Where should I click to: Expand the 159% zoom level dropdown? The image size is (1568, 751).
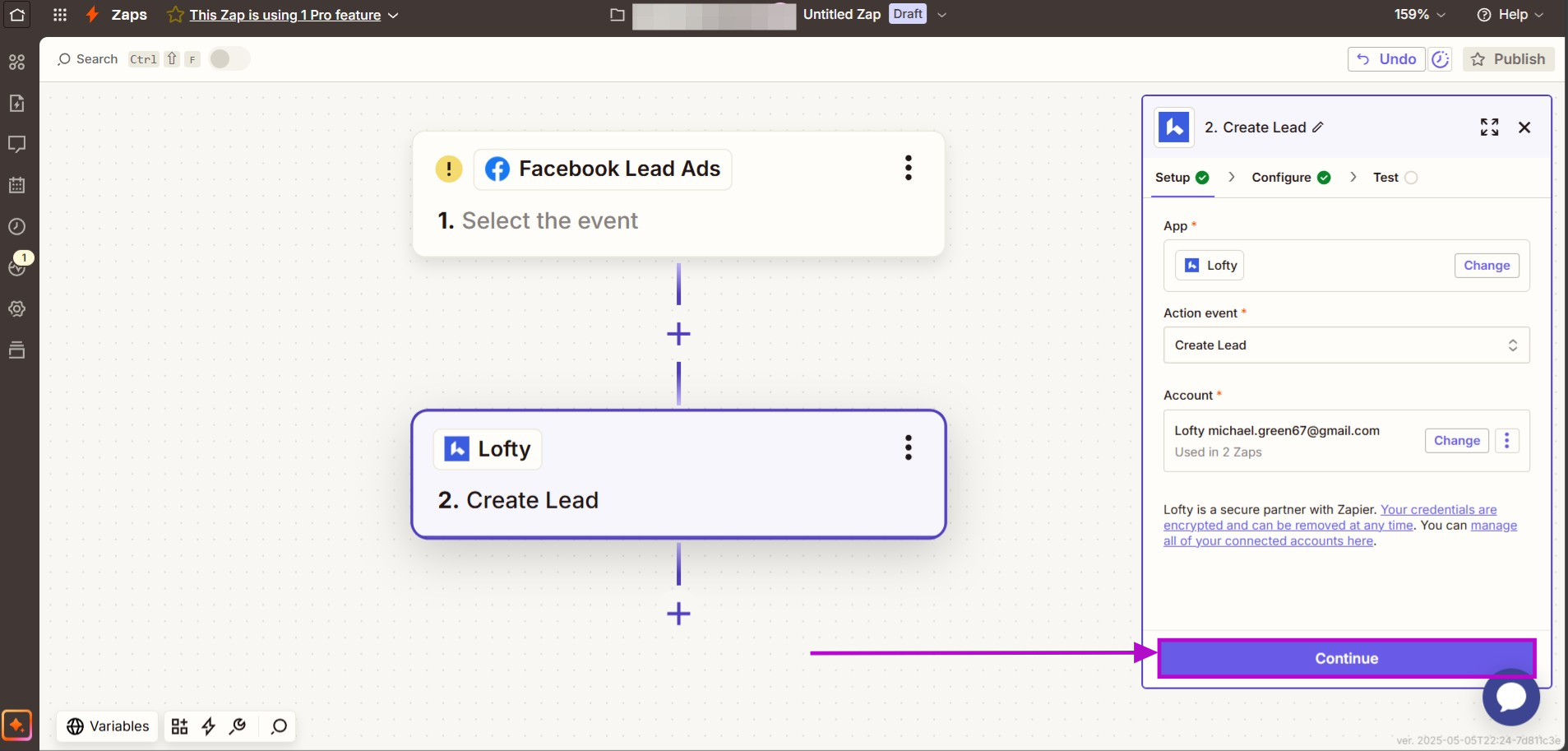click(x=1419, y=15)
